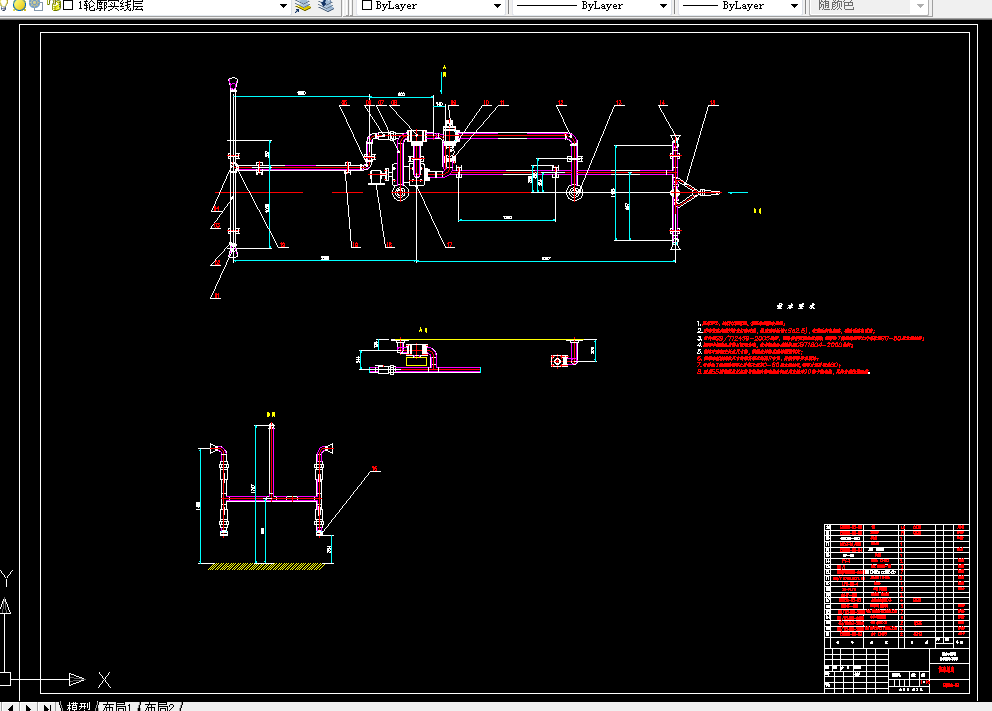This screenshot has width=992, height=711.
Task: Open the 1轮廓实线层 layer dropdown
Action: click(x=283, y=6)
